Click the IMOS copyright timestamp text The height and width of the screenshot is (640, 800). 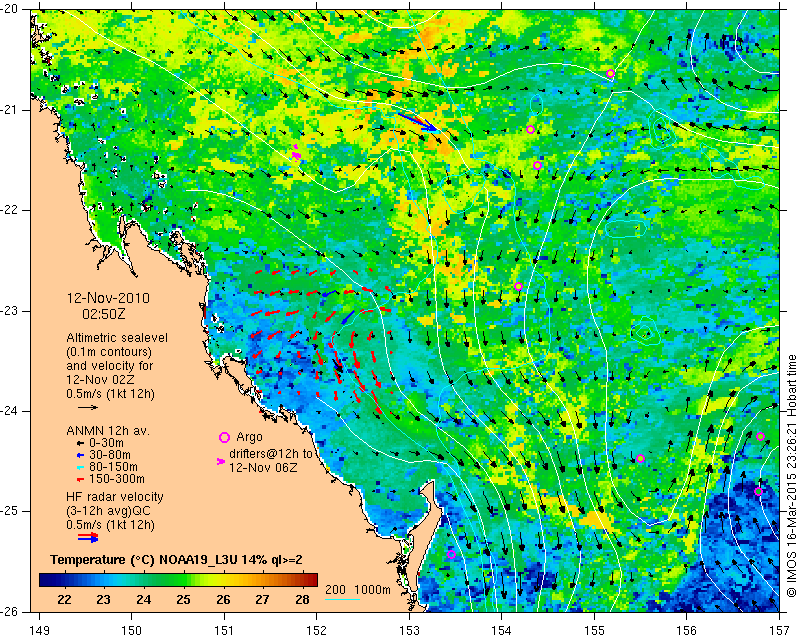tap(791, 475)
